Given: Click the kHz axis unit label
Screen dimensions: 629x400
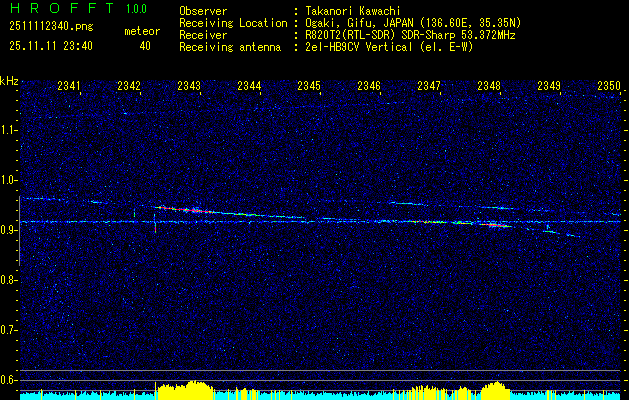Looking at the screenshot, I should pos(9,81).
